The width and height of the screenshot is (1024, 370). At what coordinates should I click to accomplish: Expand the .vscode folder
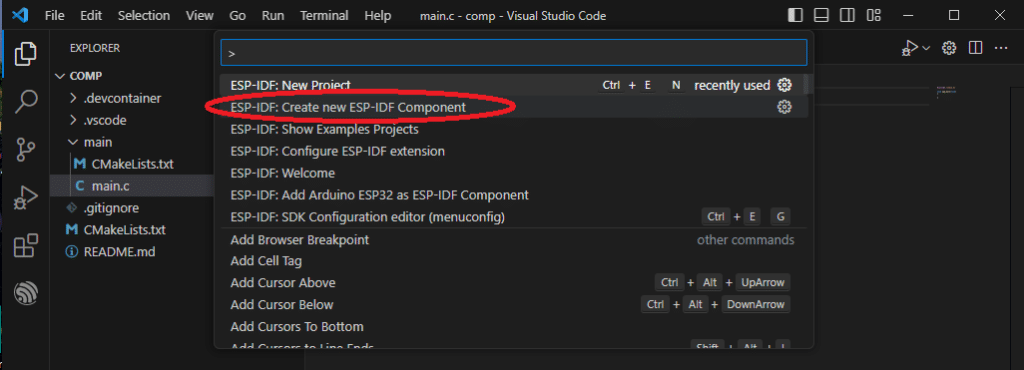tap(132, 120)
